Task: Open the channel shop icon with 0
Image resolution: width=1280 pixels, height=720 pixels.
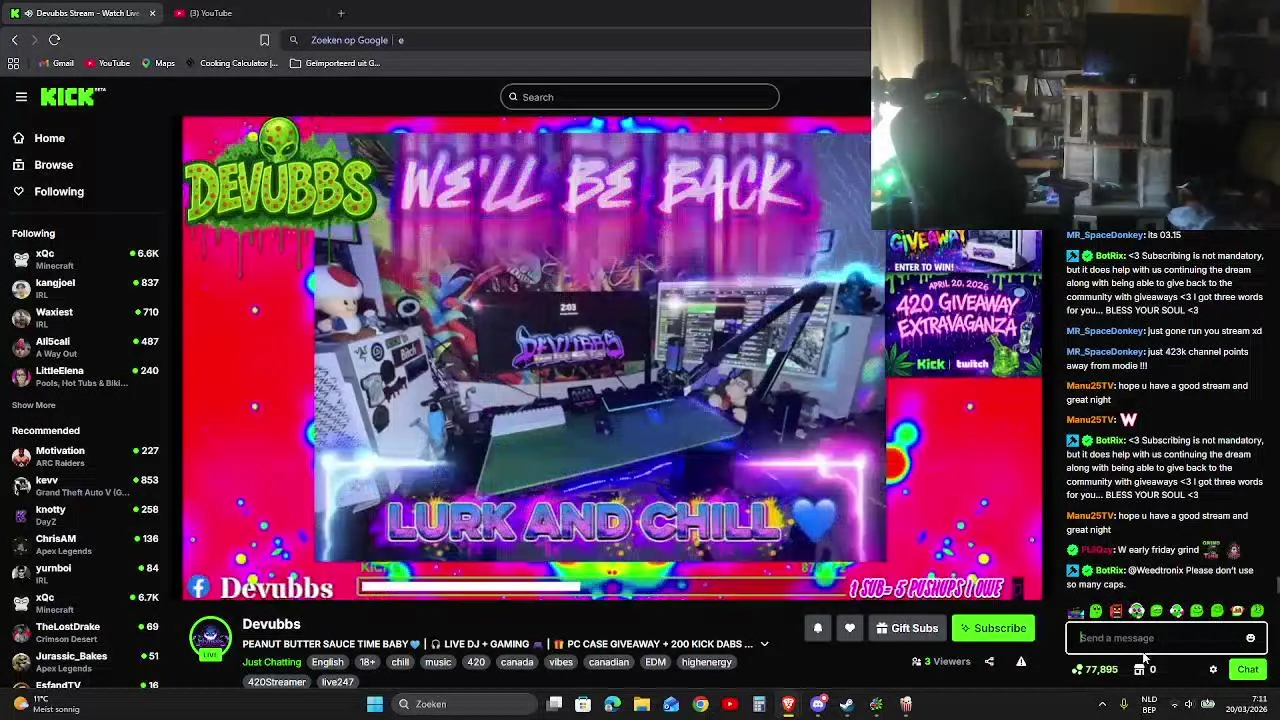Action: pyautogui.click(x=1144, y=670)
